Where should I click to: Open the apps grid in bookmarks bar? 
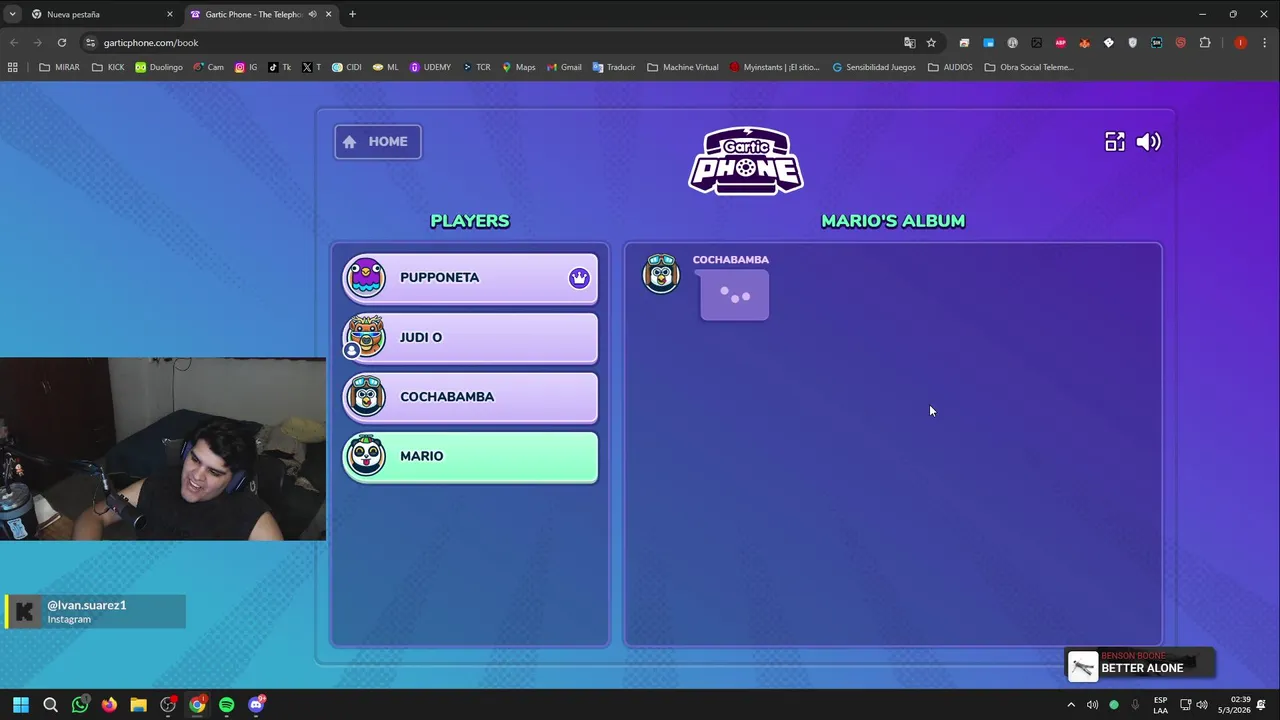(13, 67)
